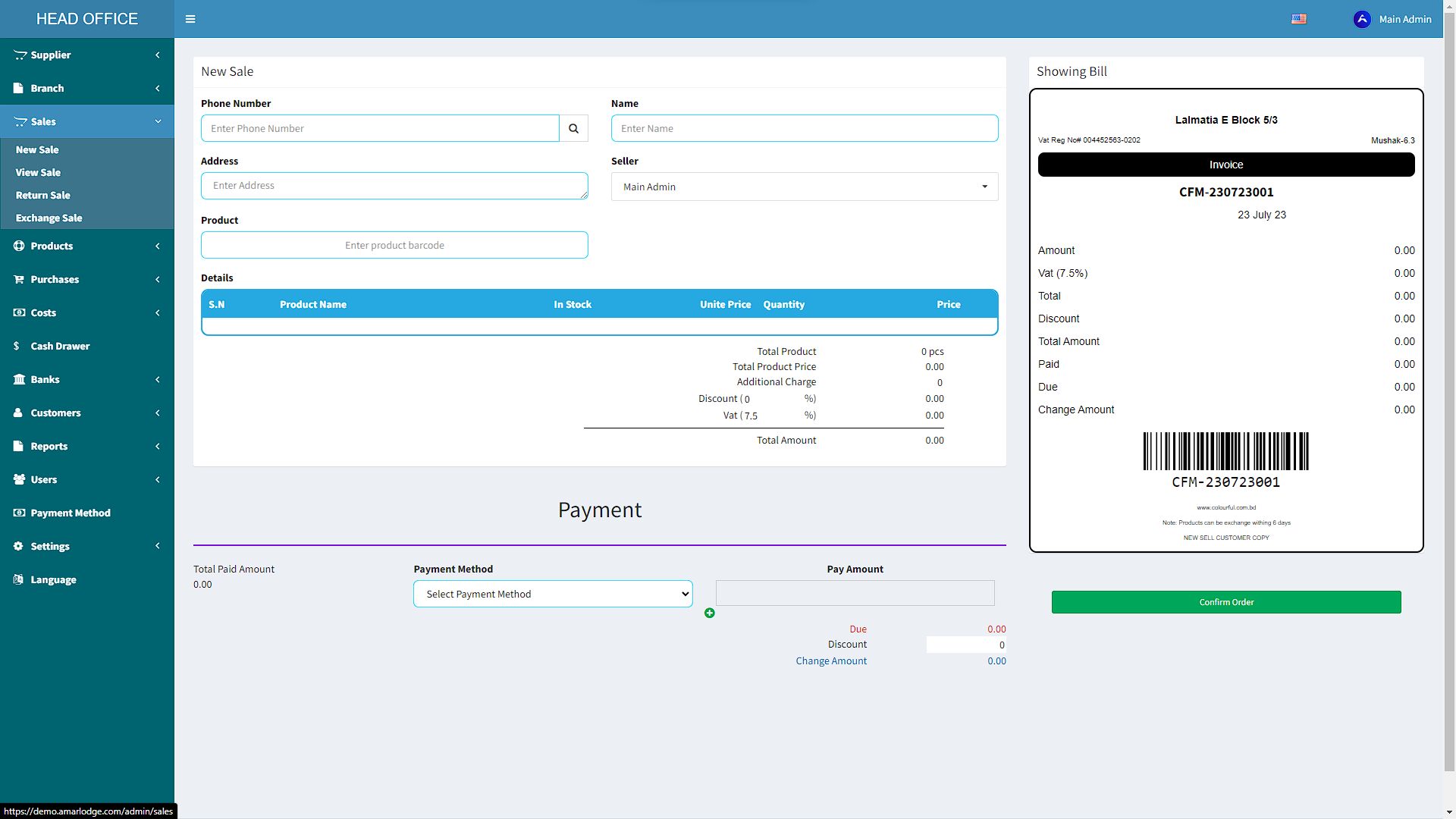The height and width of the screenshot is (819, 1456).
Task: Click the Settings gear icon in sidebar
Action: [18, 546]
